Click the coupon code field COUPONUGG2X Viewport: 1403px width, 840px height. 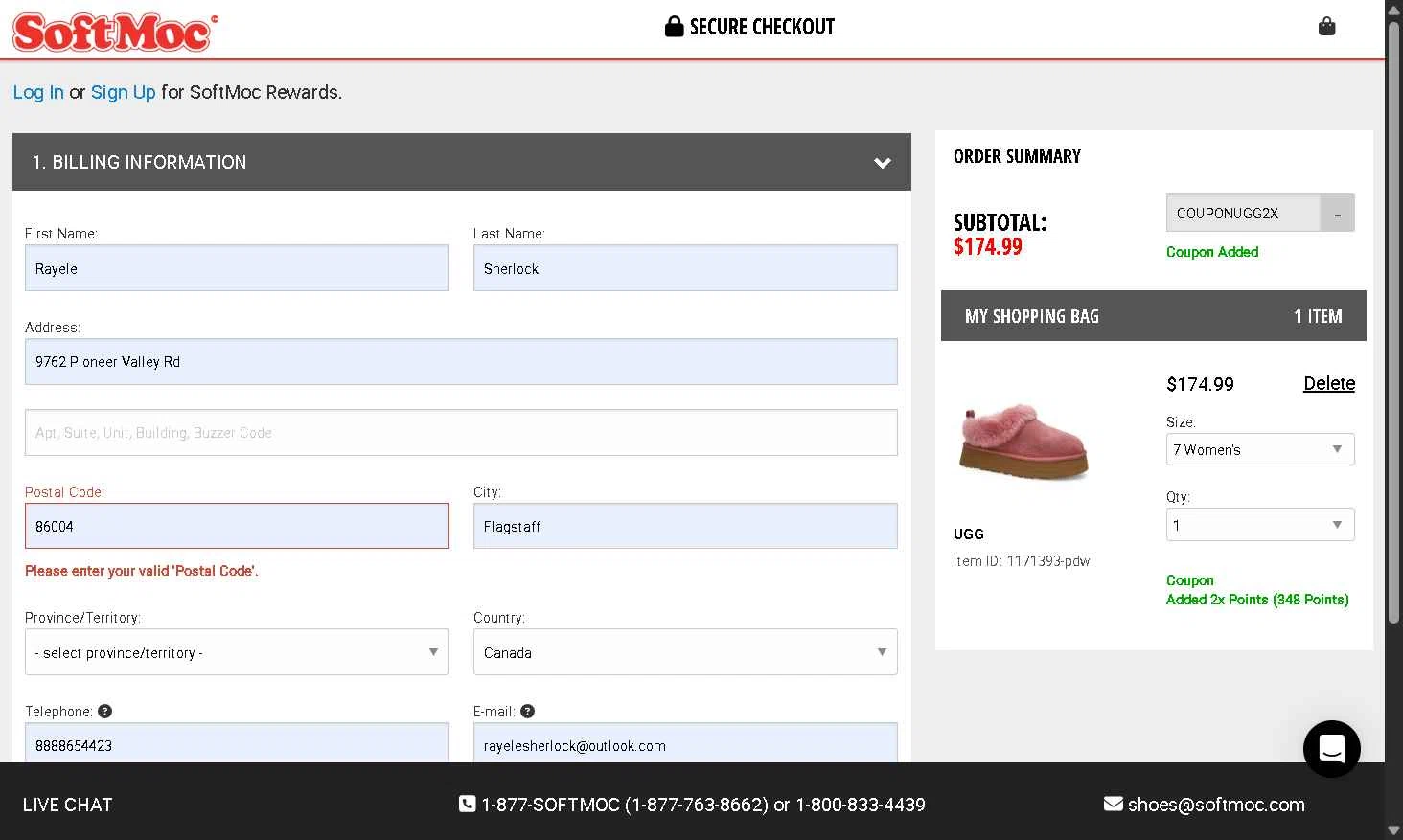coord(1243,213)
